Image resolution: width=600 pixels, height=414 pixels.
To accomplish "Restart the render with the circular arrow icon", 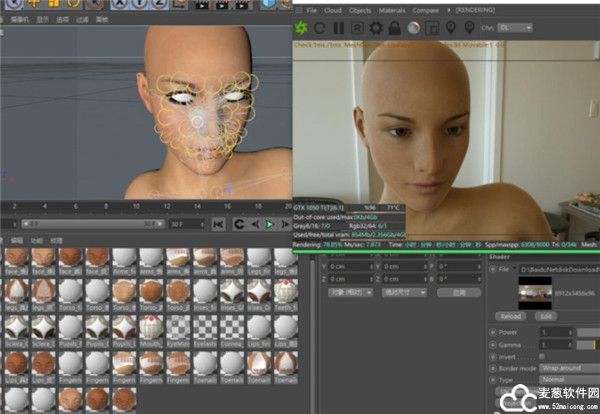I will pyautogui.click(x=320, y=27).
